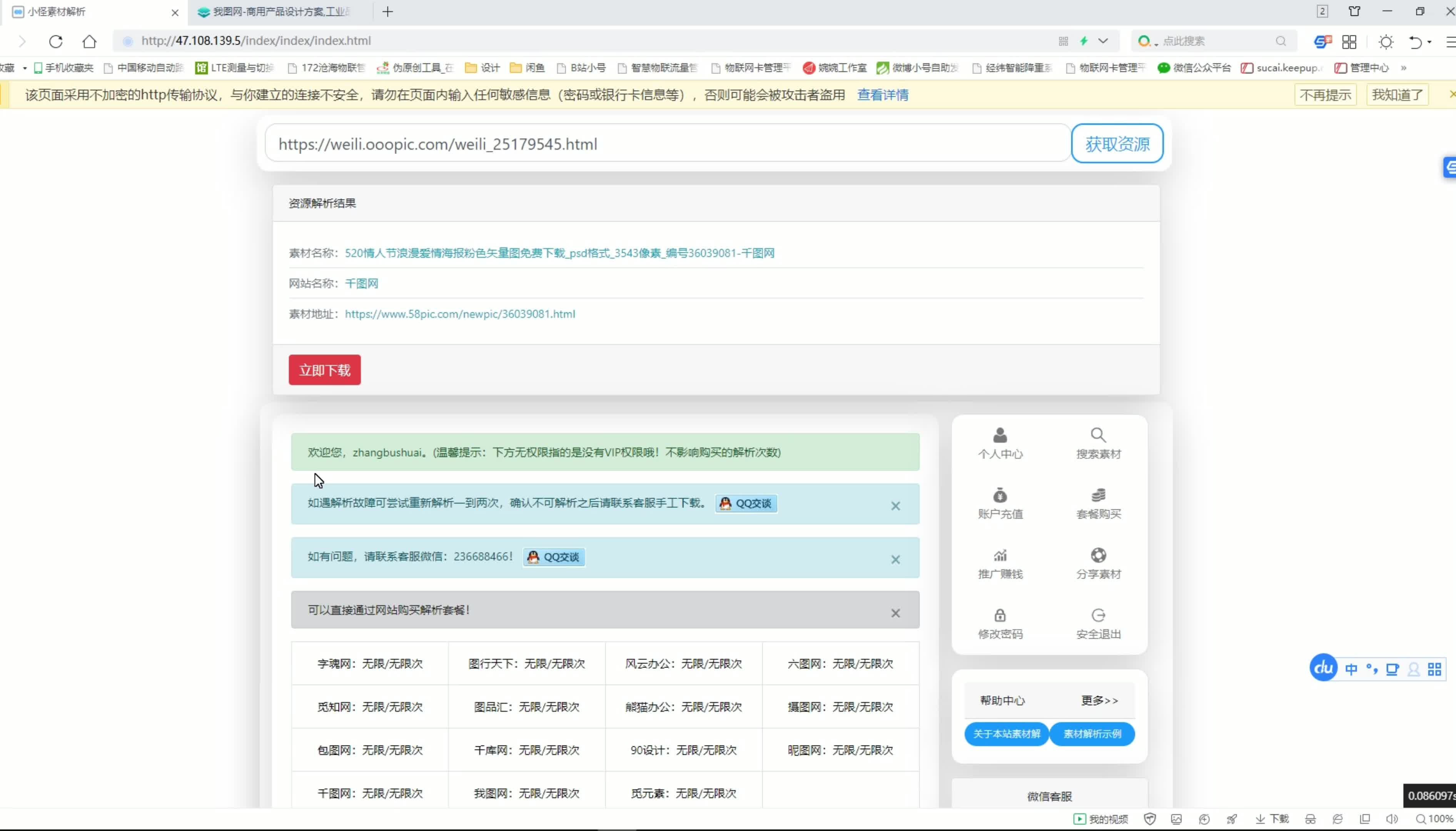Expand the address bar dropdown chevron
1456x831 pixels.
coord(1103,41)
